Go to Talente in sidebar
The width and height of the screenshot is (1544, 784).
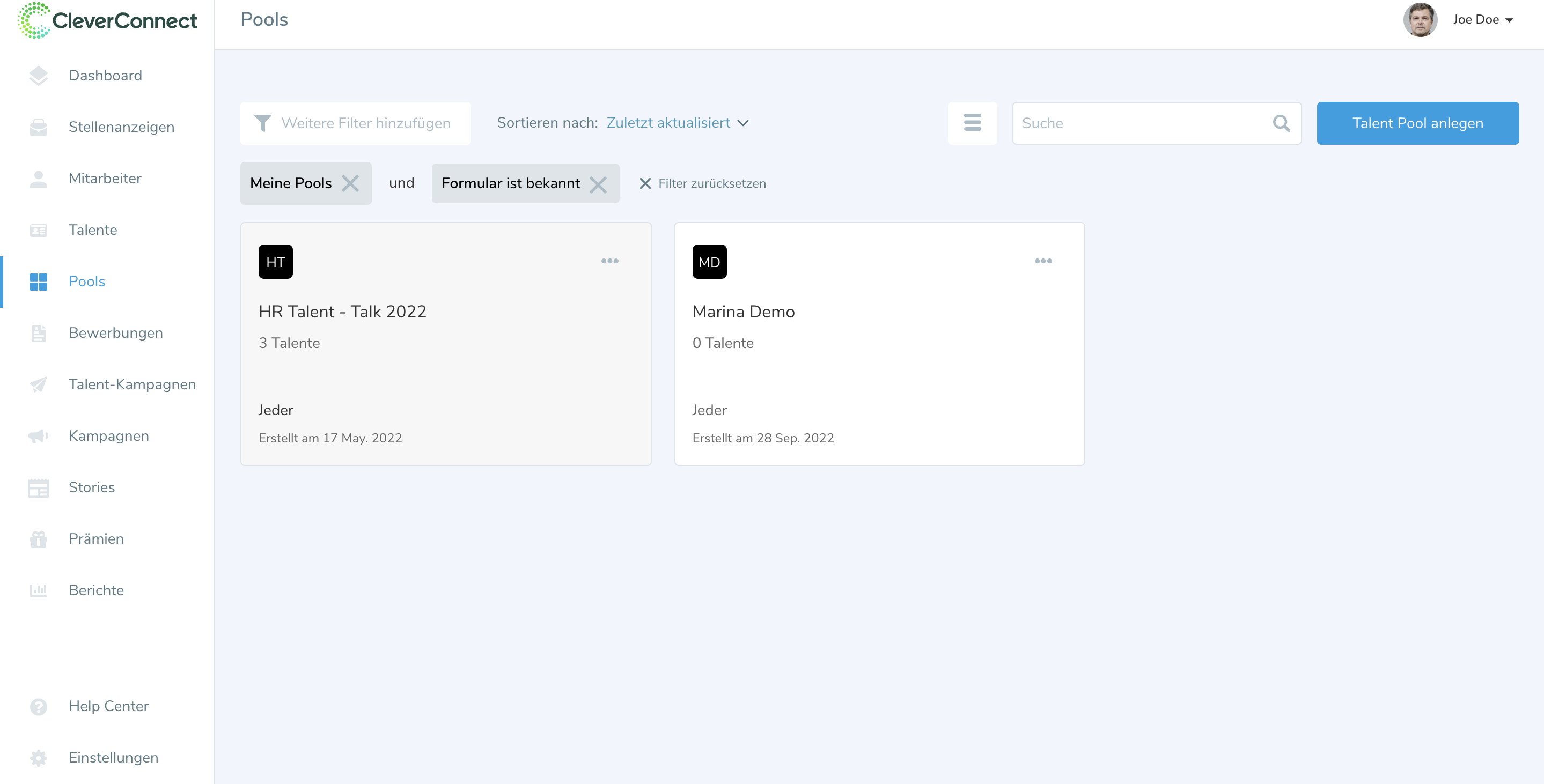(x=92, y=230)
